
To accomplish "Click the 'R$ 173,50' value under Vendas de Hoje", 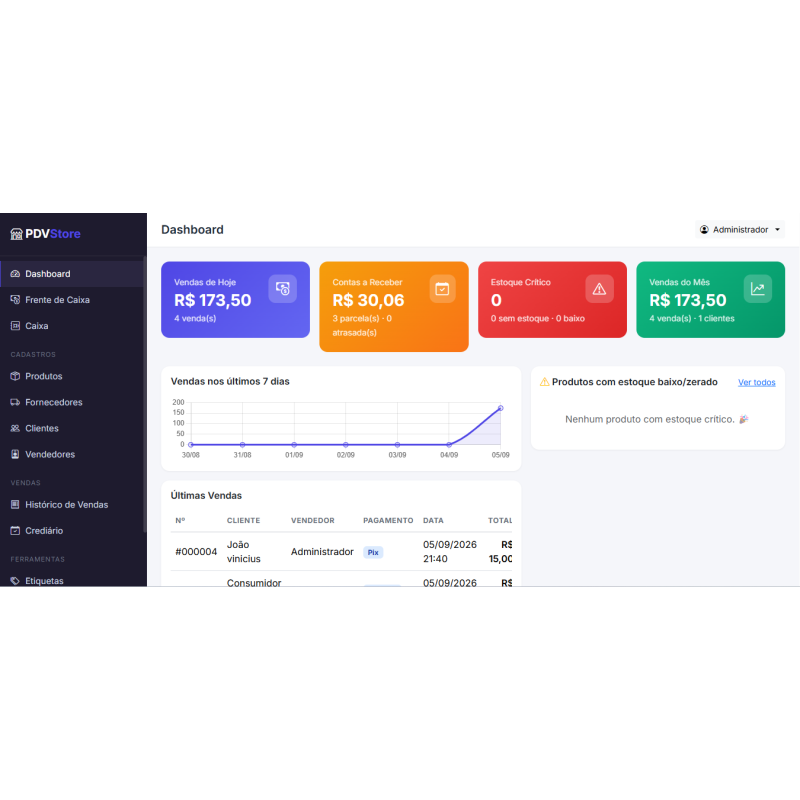I will tap(213, 301).
